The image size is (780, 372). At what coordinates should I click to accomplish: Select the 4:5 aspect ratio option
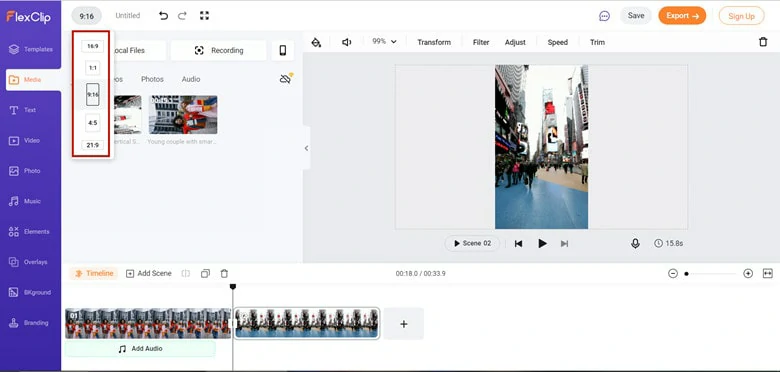click(x=93, y=123)
